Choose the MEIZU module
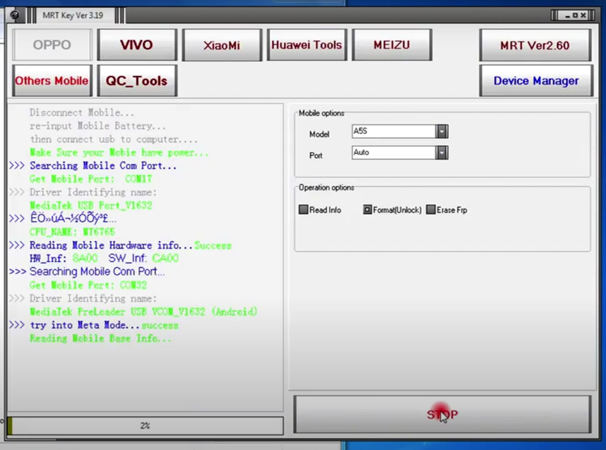 tap(392, 45)
